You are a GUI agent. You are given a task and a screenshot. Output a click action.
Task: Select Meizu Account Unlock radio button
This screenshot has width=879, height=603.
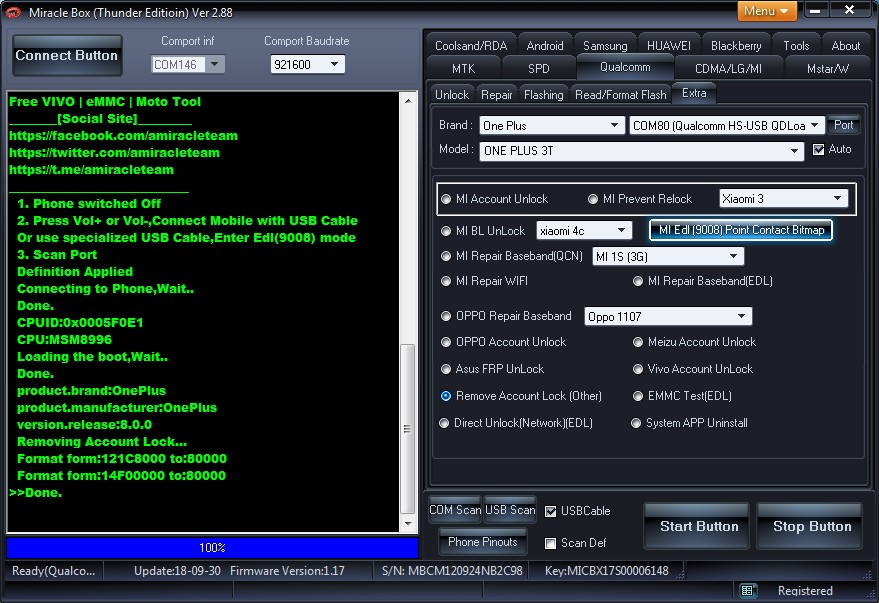[x=638, y=342]
